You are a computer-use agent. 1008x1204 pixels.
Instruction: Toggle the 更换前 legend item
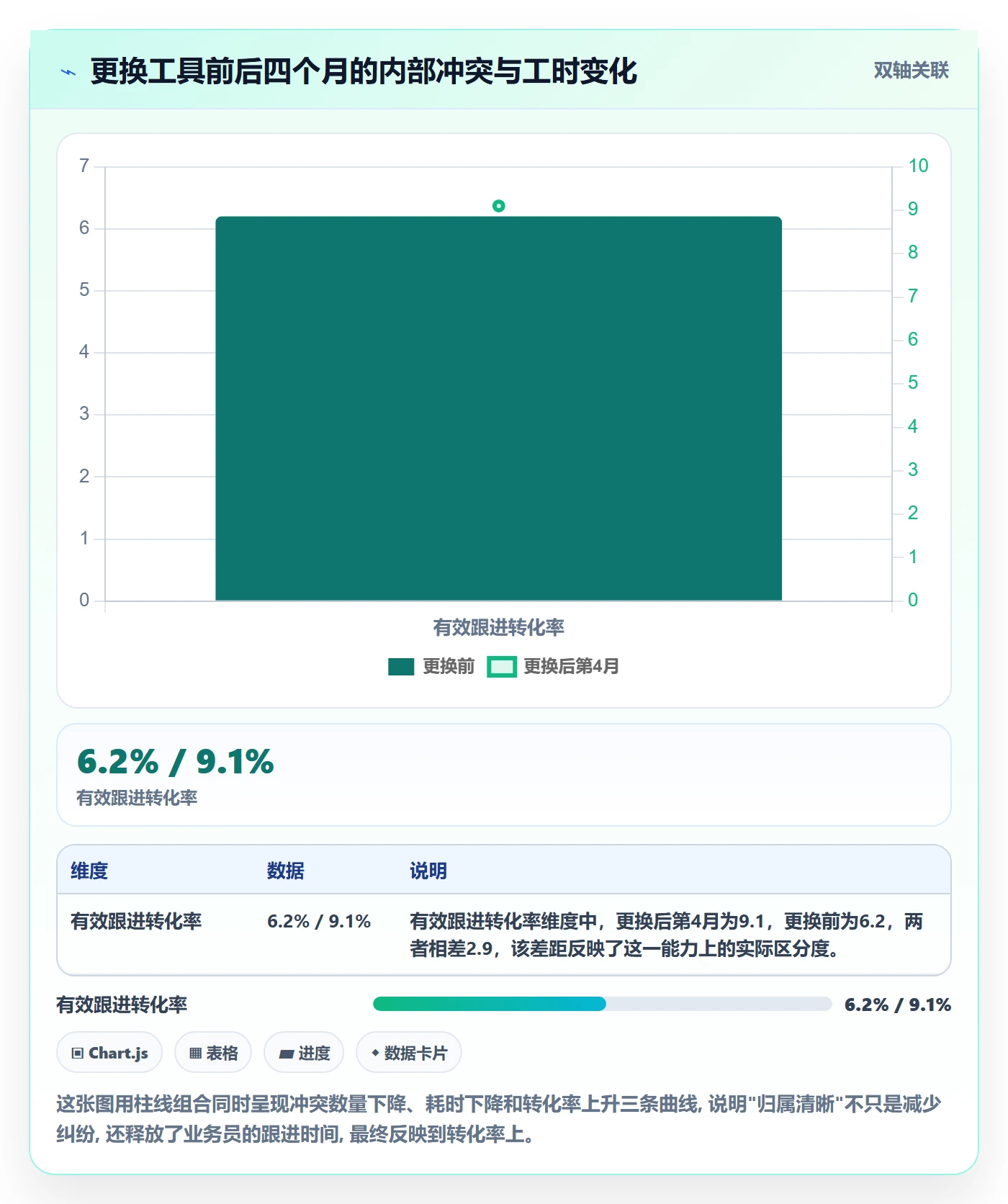point(431,667)
